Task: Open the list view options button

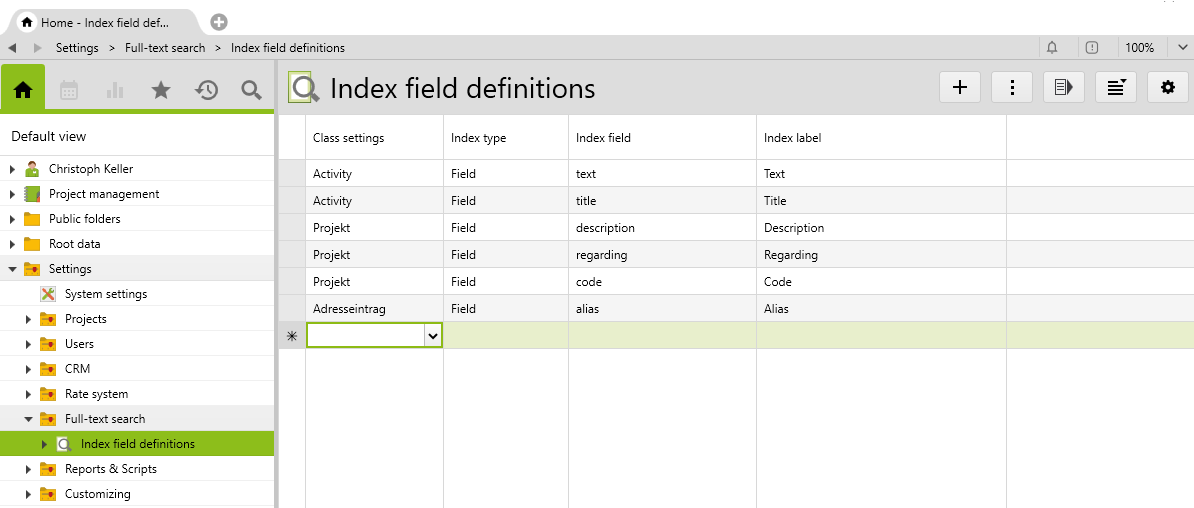Action: [1116, 87]
